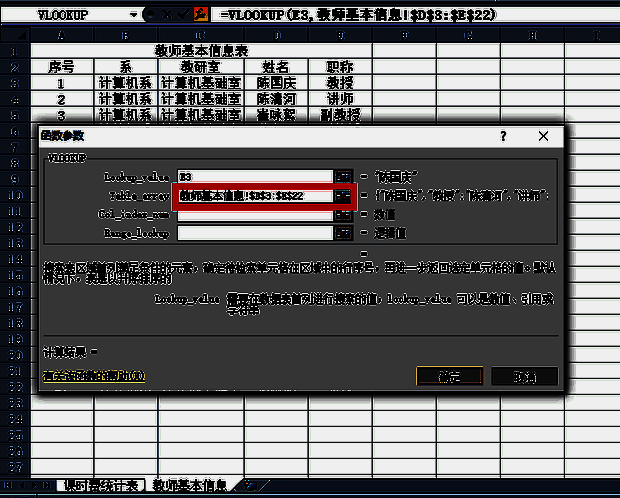The height and width of the screenshot is (498, 620).
Task: Click the insert new worksheet tab icon
Action: click(251, 485)
